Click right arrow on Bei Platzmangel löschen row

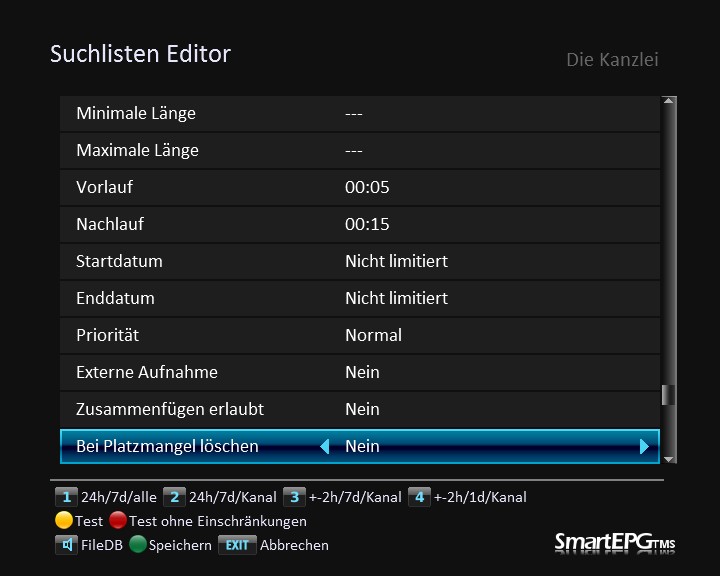(x=645, y=447)
